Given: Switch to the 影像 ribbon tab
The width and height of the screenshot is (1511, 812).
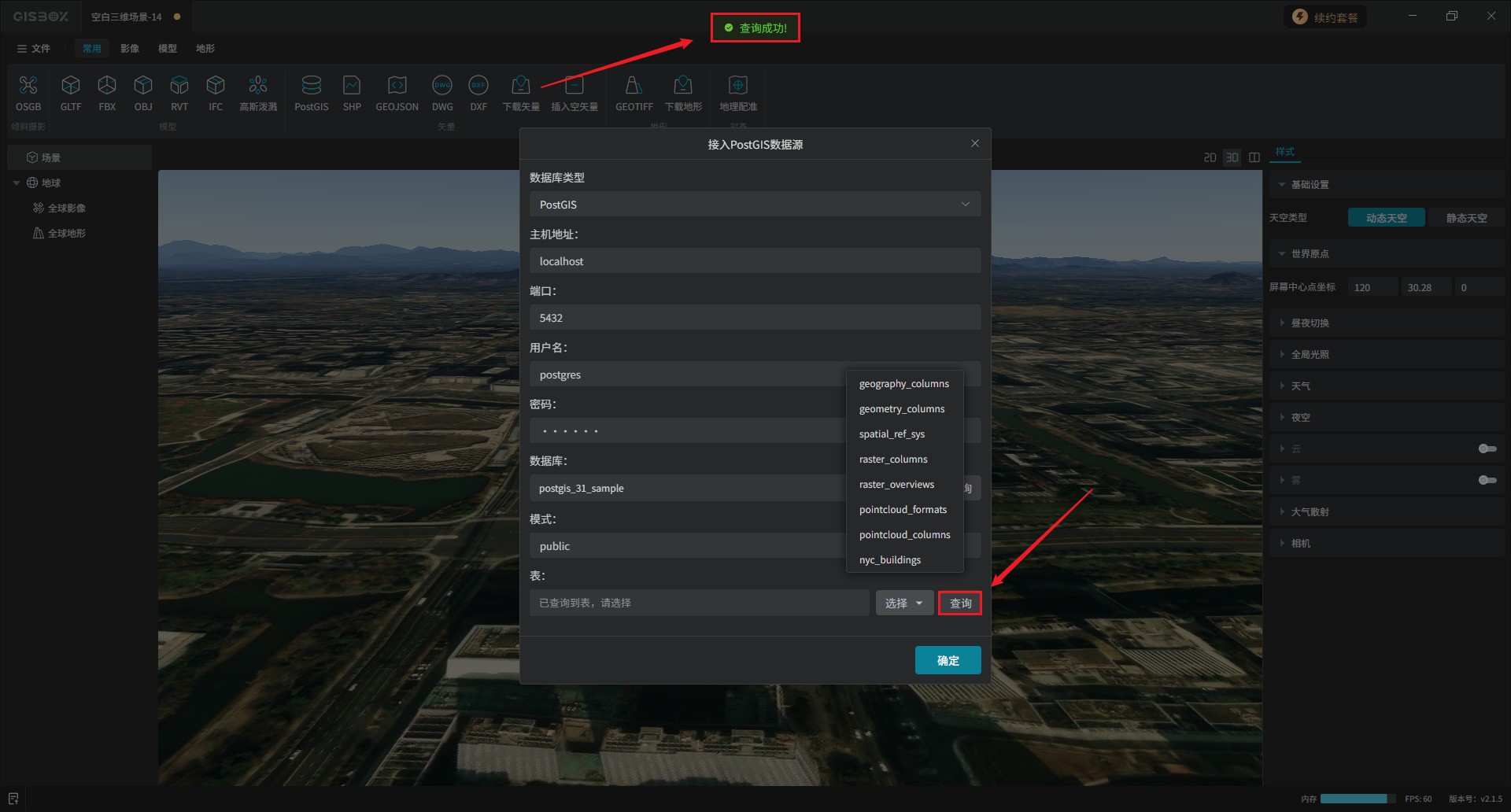Looking at the screenshot, I should pyautogui.click(x=130, y=49).
